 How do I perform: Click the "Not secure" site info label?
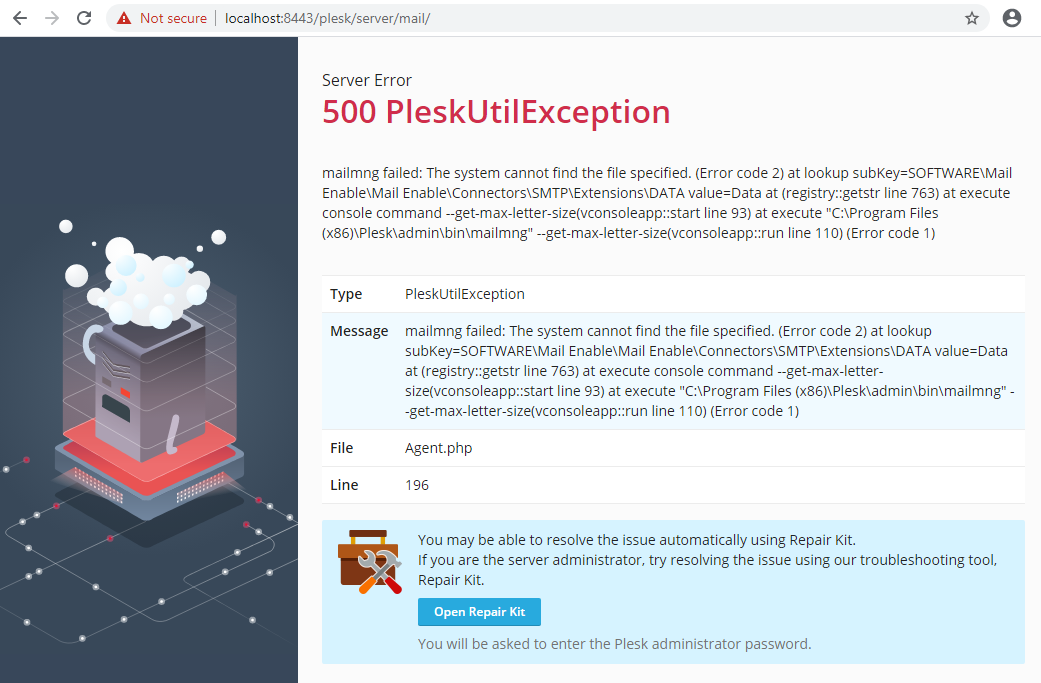(x=173, y=18)
